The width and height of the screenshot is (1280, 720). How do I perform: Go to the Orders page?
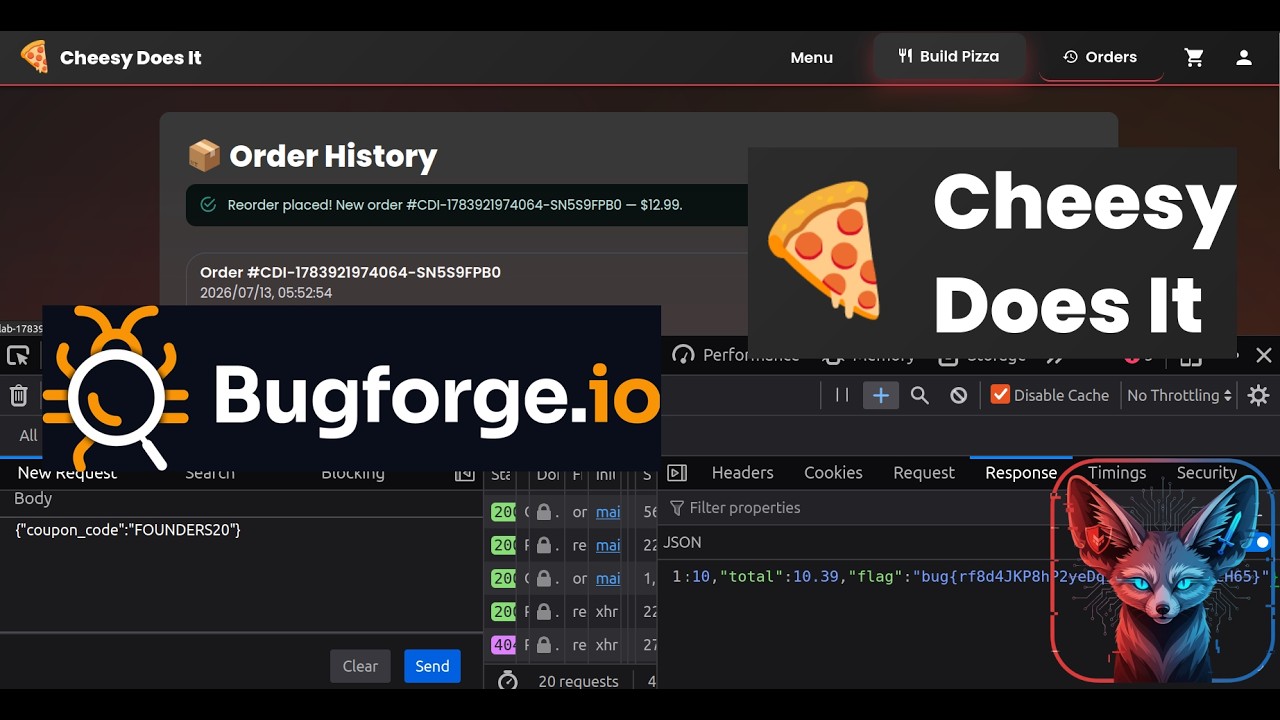[x=1100, y=57]
